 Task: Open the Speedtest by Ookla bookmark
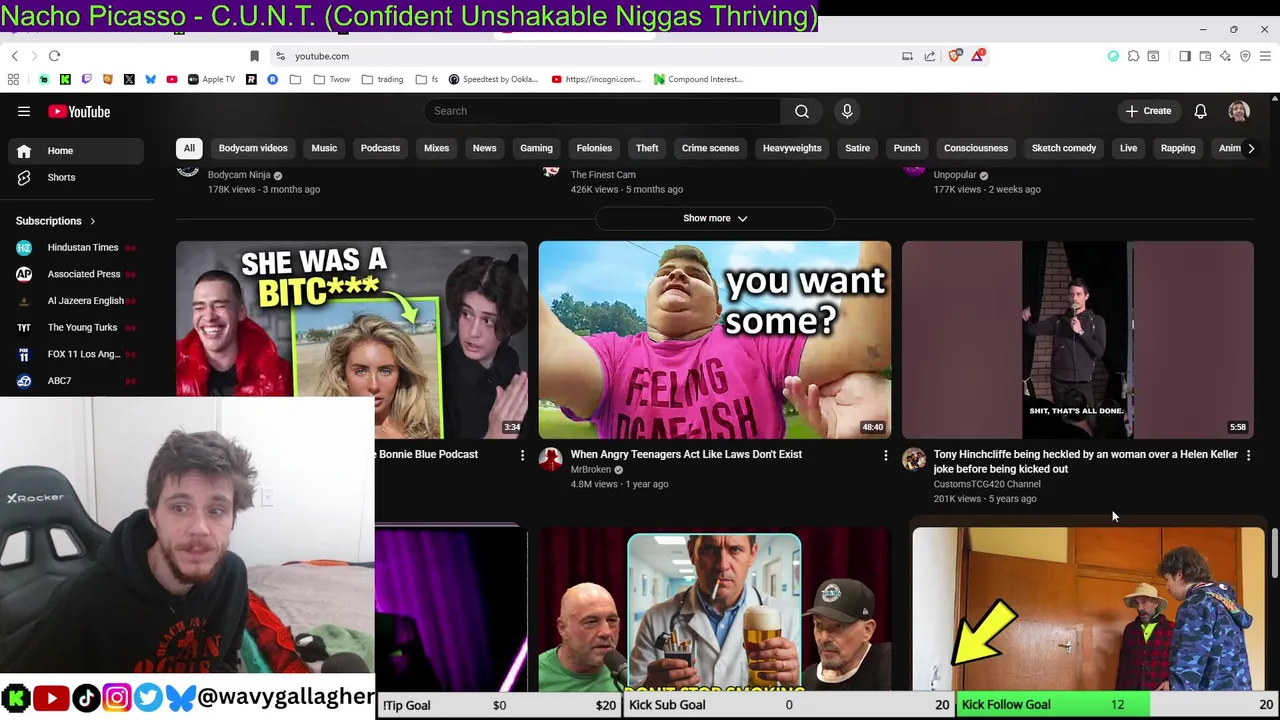pos(493,79)
